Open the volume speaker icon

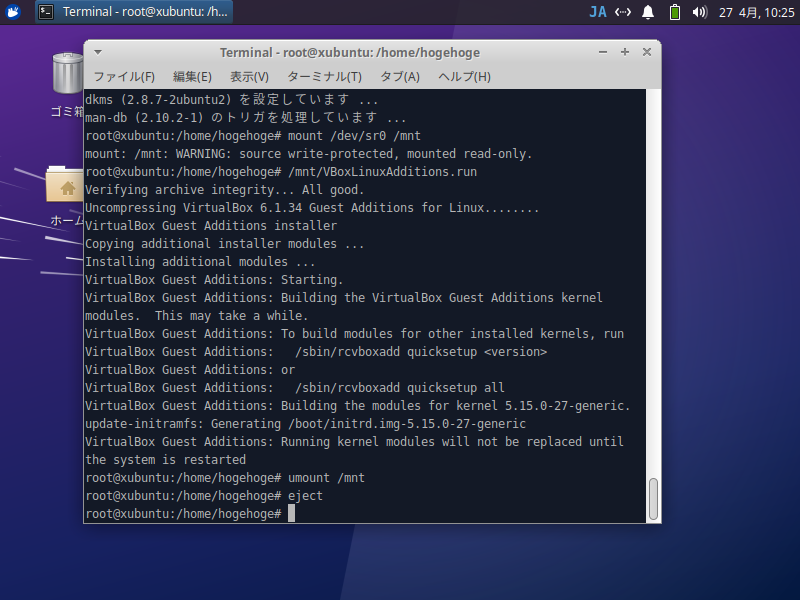click(699, 12)
